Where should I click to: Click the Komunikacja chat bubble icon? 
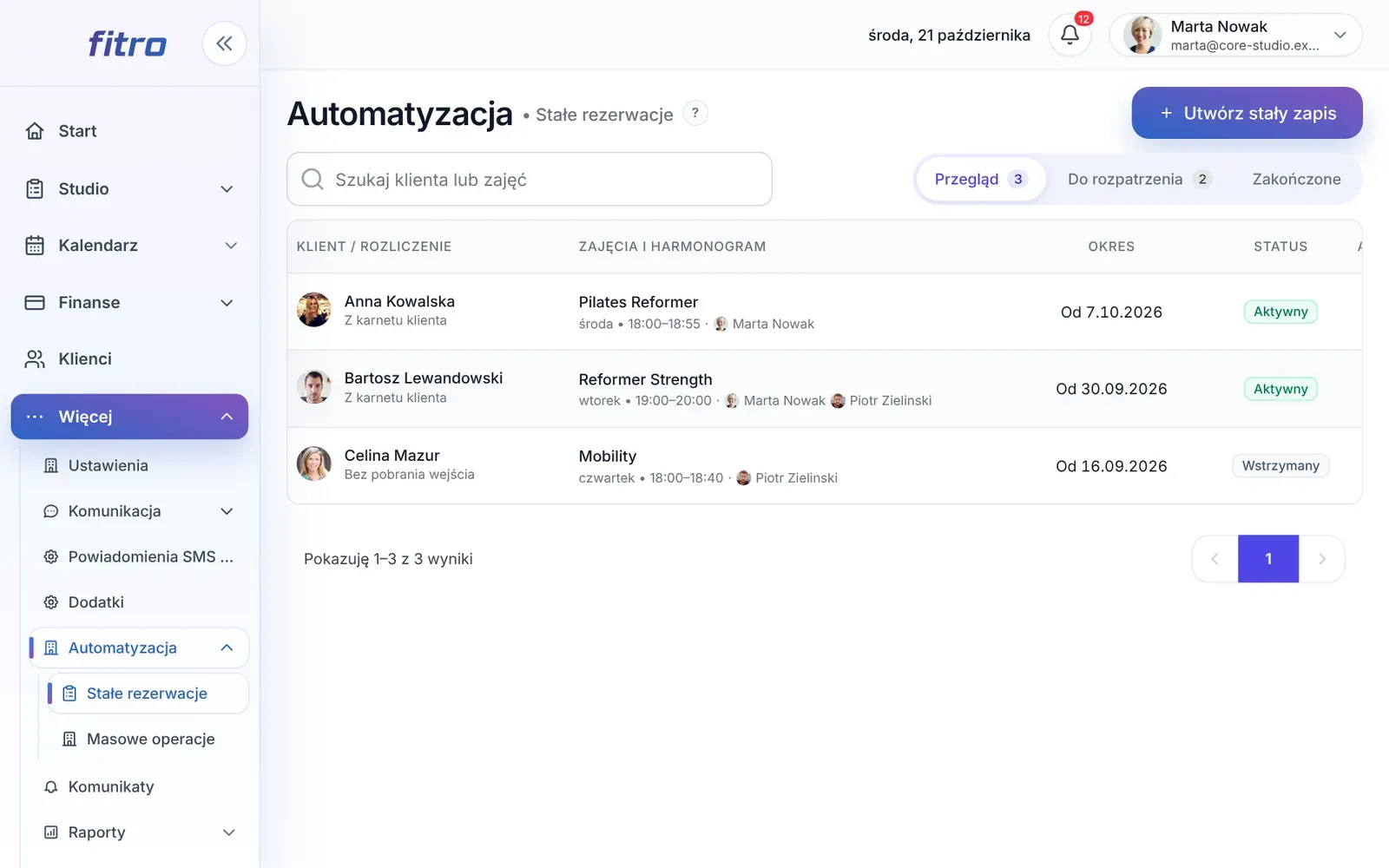point(51,511)
